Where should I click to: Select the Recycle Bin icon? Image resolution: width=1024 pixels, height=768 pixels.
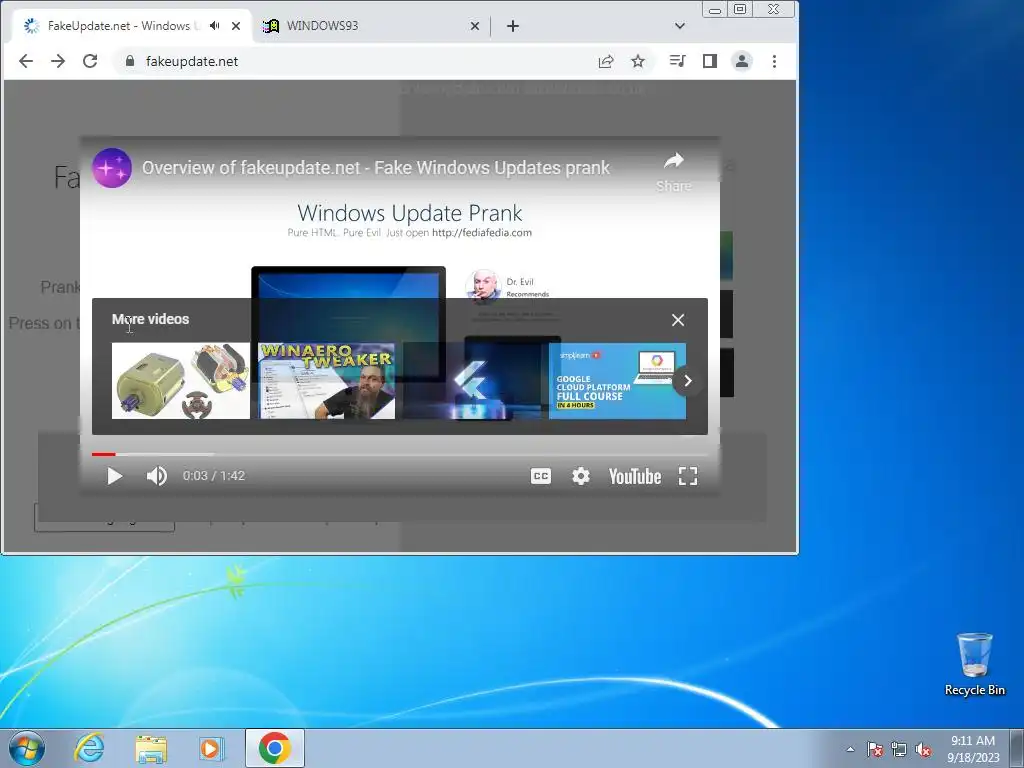[974, 665]
